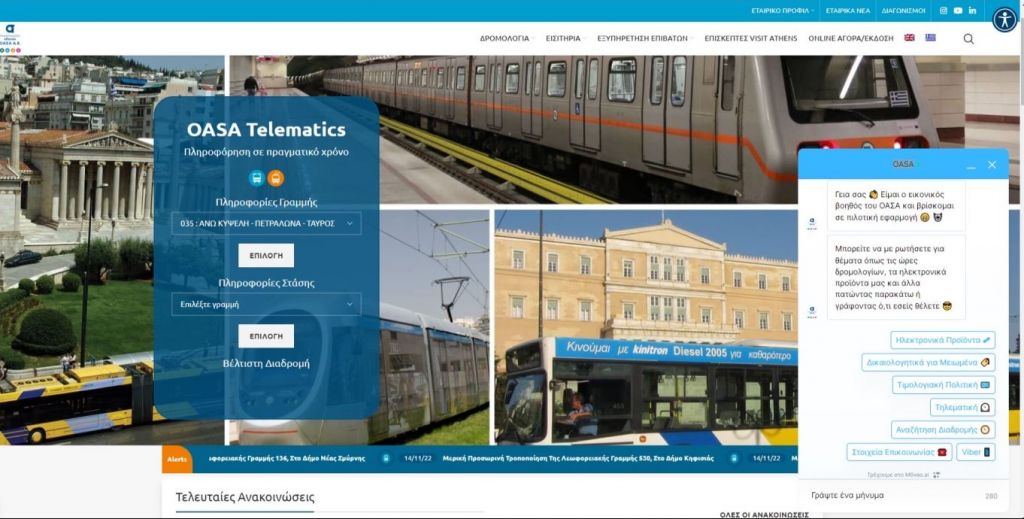The width and height of the screenshot is (1024, 519).
Task: Open the YouTube channel icon
Action: coord(958,10)
